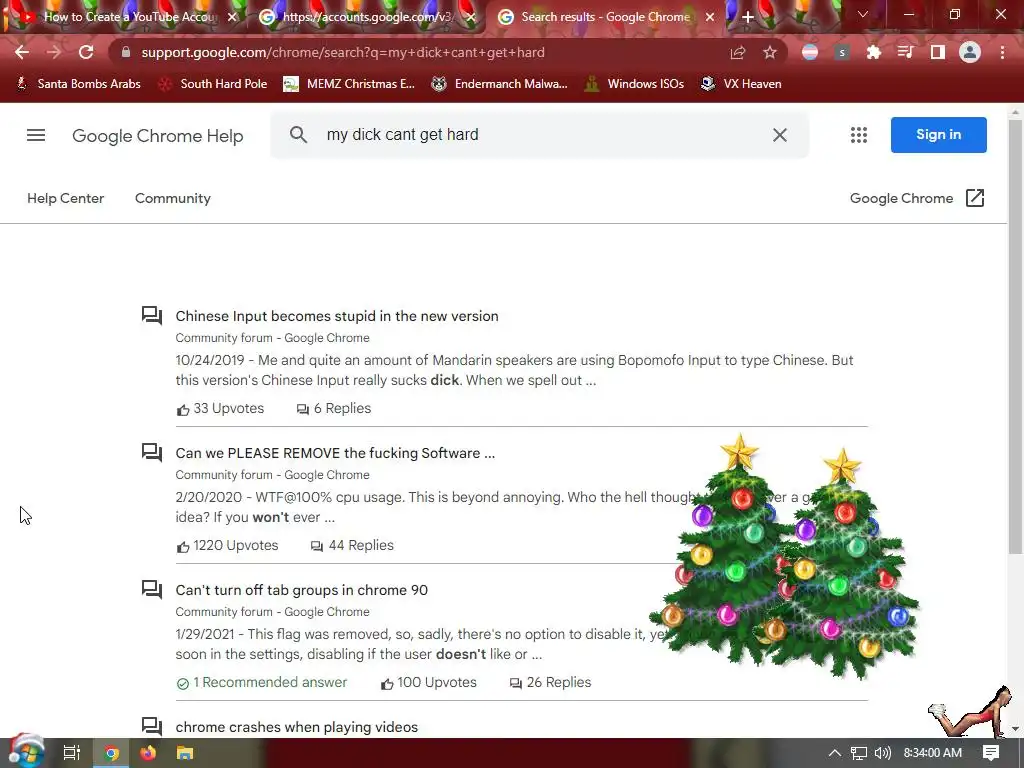Open South Hard Pole bookmark
This screenshot has height=768, width=1024.
[x=213, y=84]
